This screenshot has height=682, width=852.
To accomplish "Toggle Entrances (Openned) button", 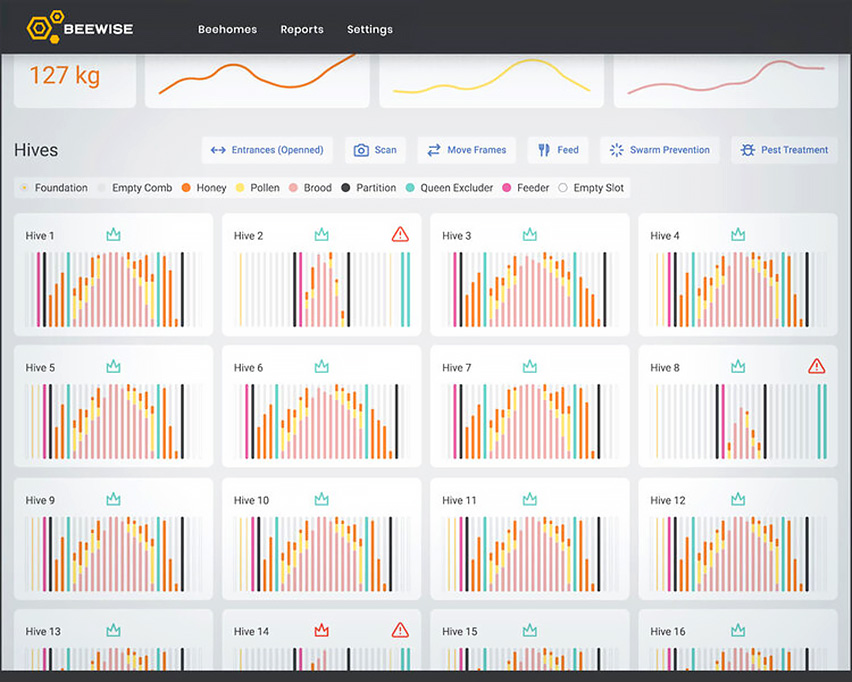I will [x=267, y=150].
